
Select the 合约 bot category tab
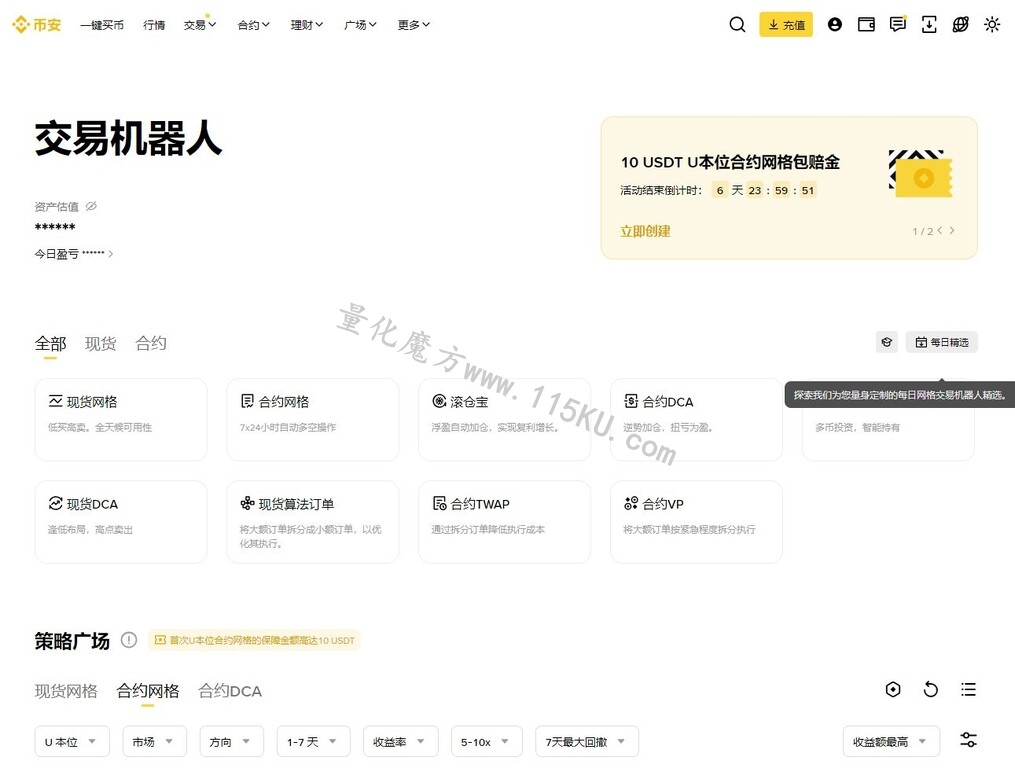(x=151, y=343)
